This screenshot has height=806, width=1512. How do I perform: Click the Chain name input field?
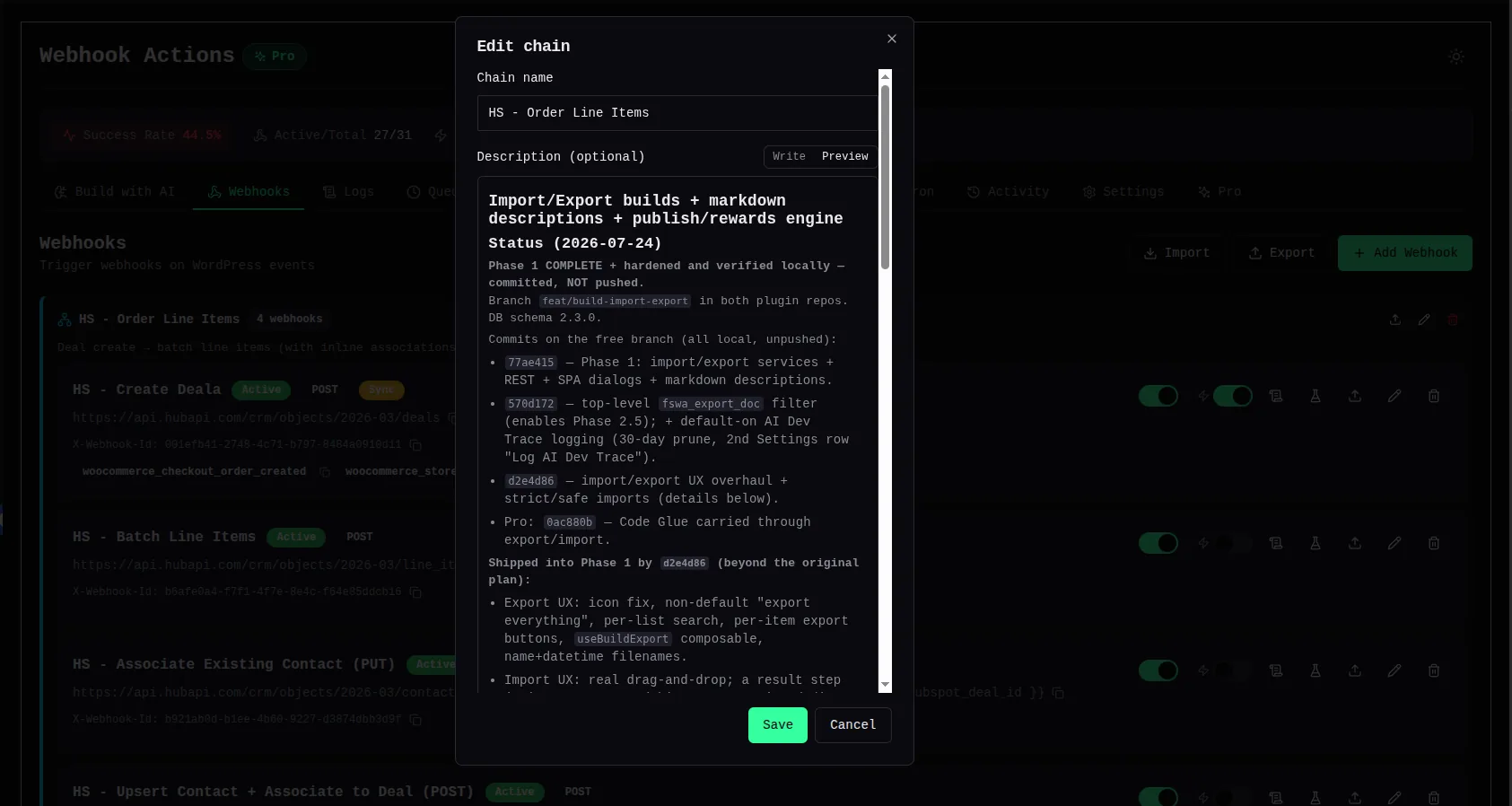coord(677,113)
